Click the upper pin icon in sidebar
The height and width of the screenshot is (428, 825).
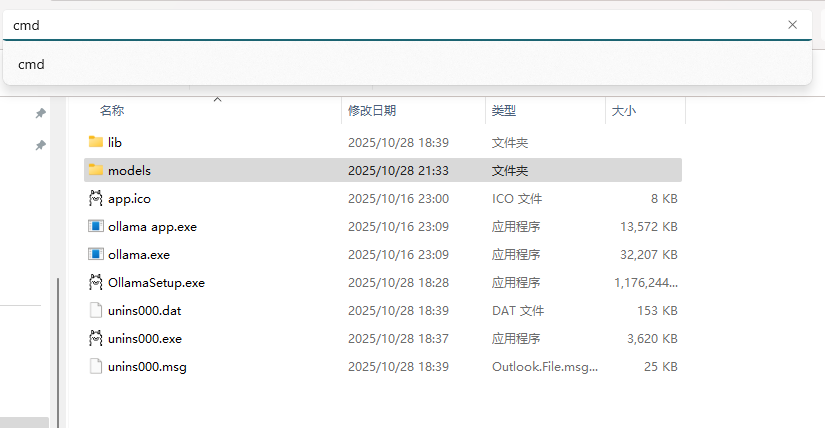coord(41,113)
